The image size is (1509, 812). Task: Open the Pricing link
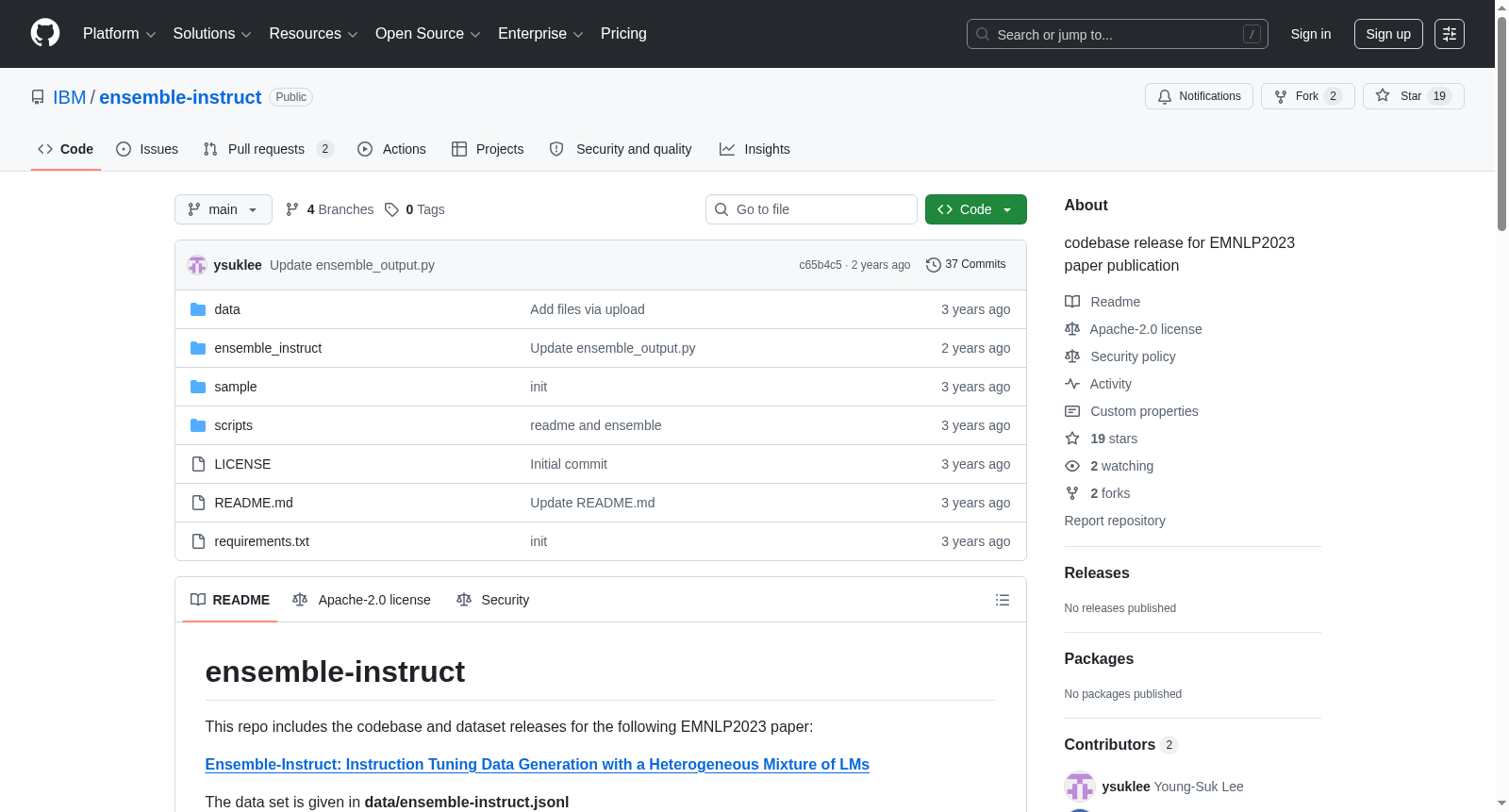tap(623, 34)
